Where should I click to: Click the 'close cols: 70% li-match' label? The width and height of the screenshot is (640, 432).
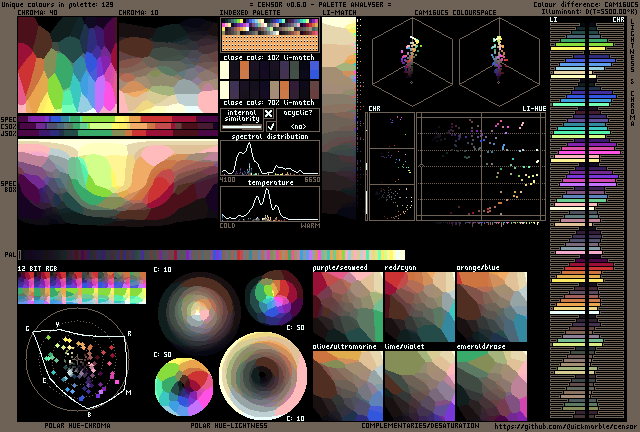269,102
